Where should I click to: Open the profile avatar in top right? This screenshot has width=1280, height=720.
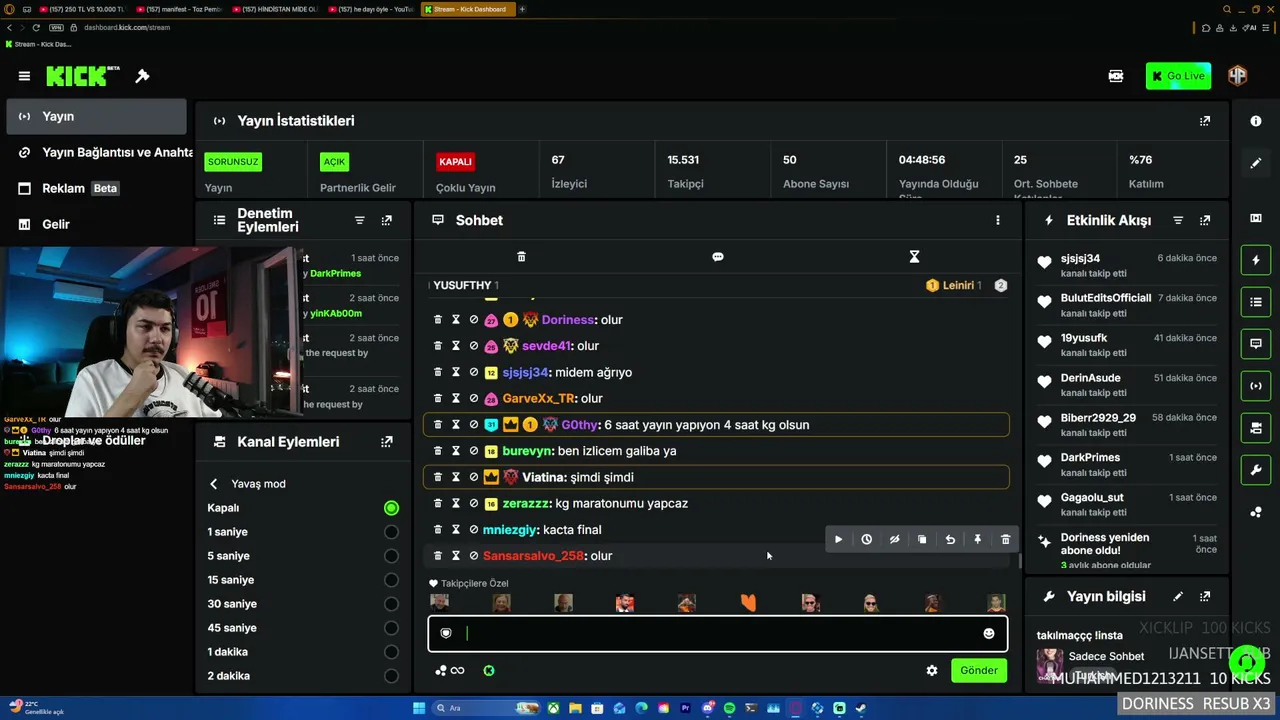(1238, 76)
